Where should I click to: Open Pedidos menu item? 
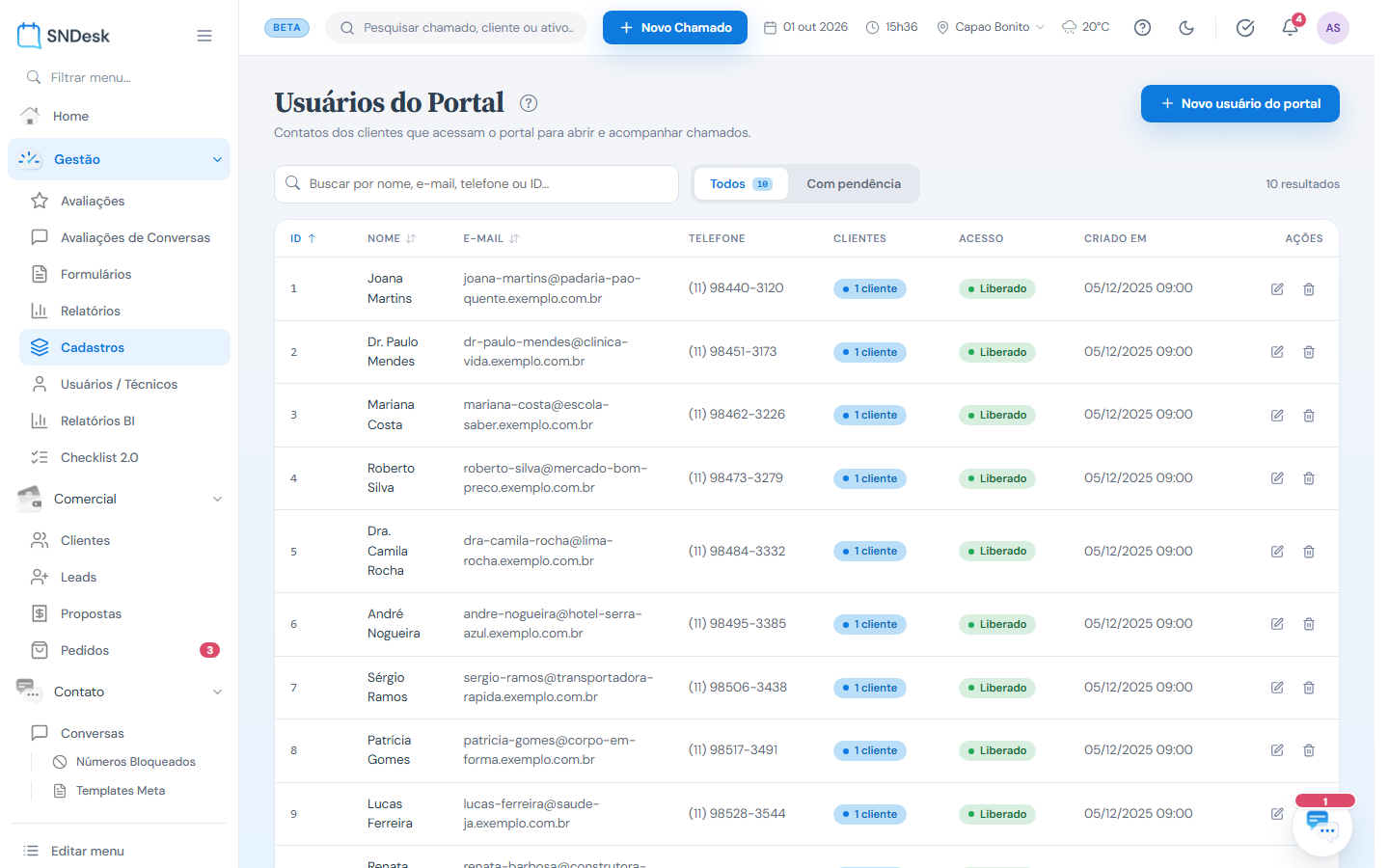tap(124, 650)
